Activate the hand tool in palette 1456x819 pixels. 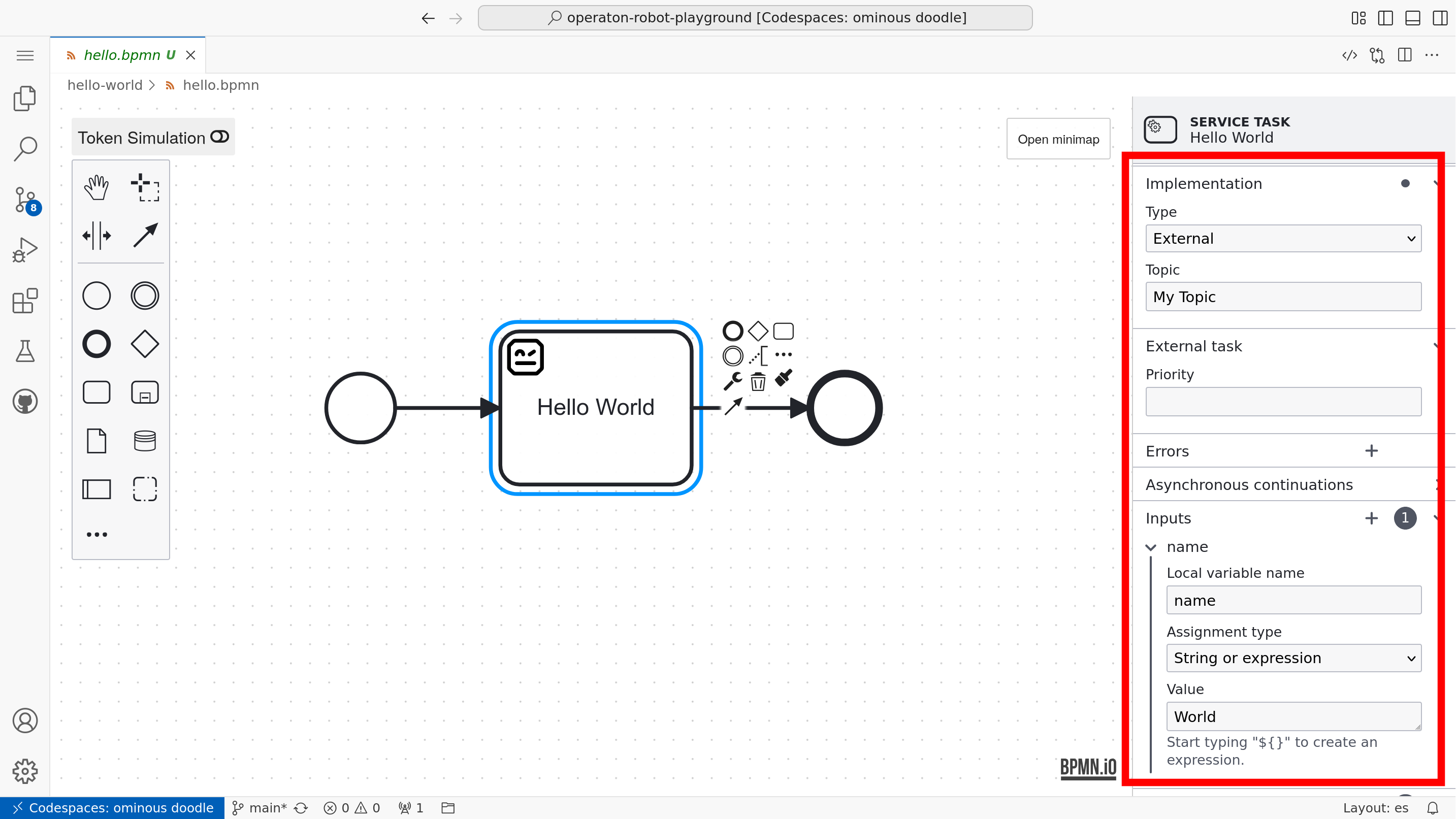96,187
